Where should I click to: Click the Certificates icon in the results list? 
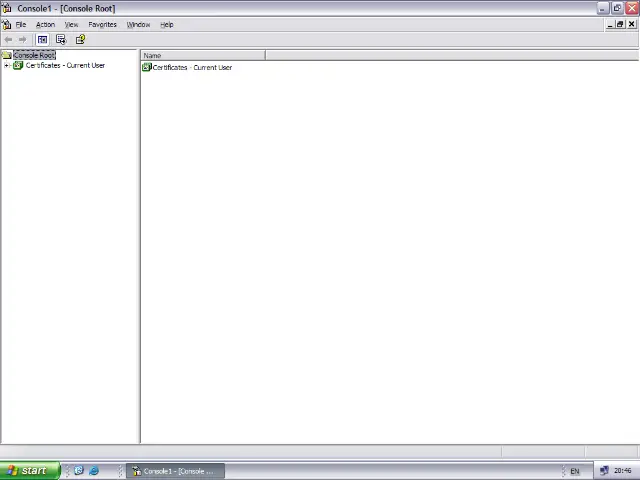[147, 67]
